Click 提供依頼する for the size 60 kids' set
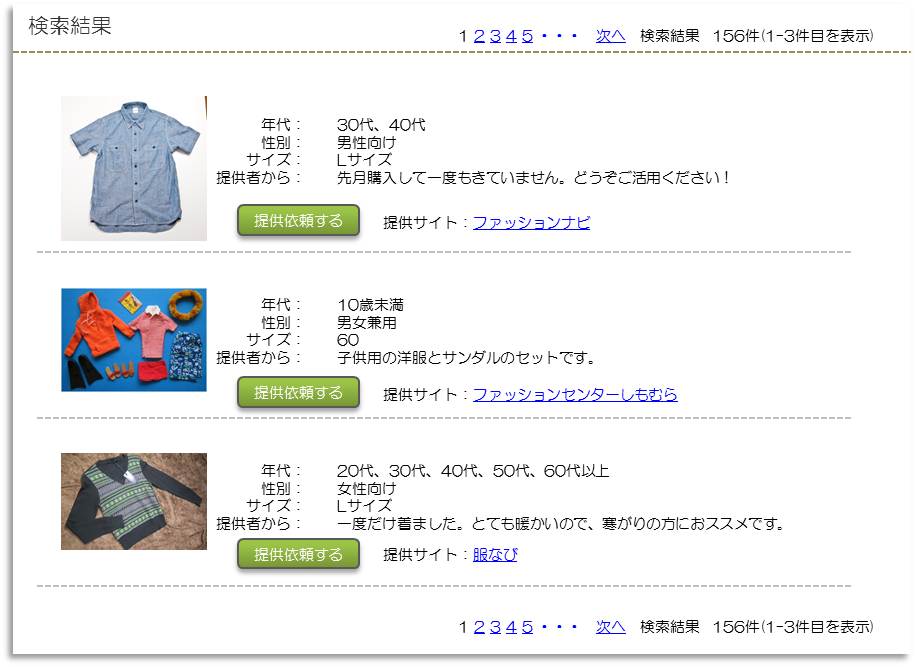Screen dimensions: 915x667 pyautogui.click(x=298, y=393)
